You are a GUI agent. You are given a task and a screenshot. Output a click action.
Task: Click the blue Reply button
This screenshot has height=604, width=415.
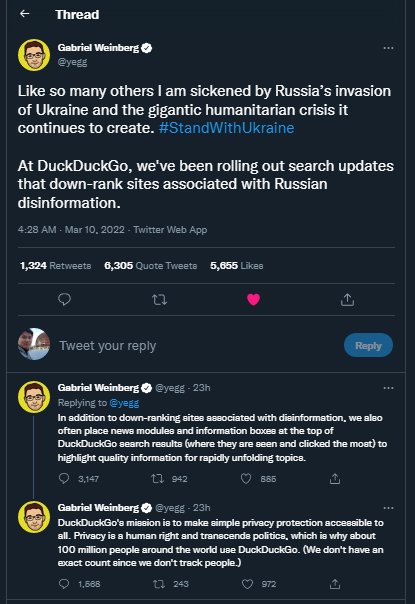coord(368,345)
